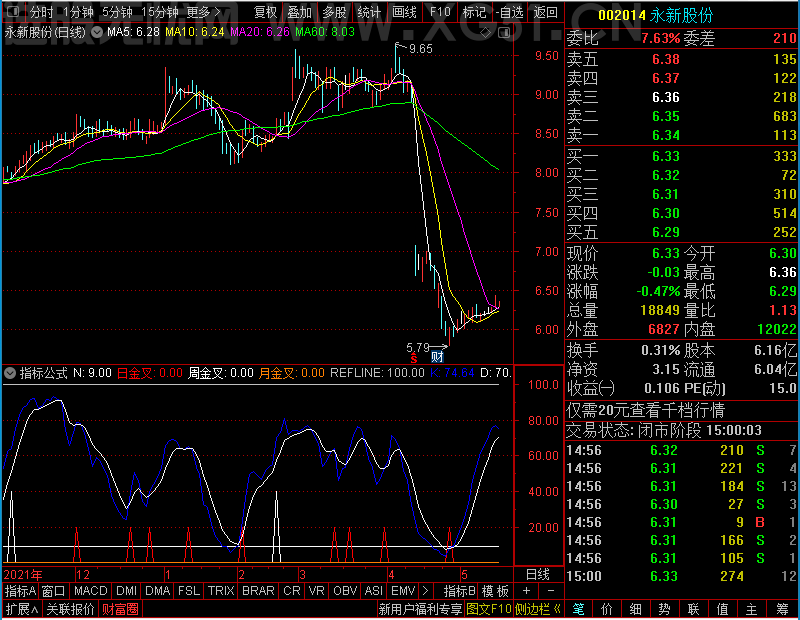
Task: Toggle the window layout icon beside 分时
Action: click(x=14, y=11)
